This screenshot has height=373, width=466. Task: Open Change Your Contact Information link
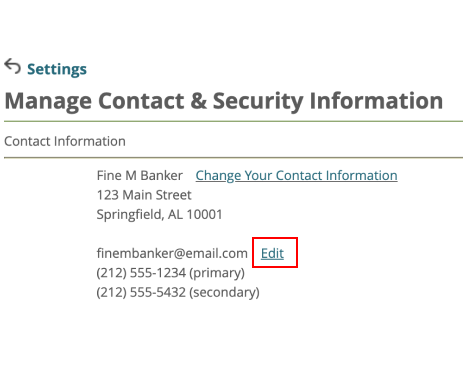point(296,176)
